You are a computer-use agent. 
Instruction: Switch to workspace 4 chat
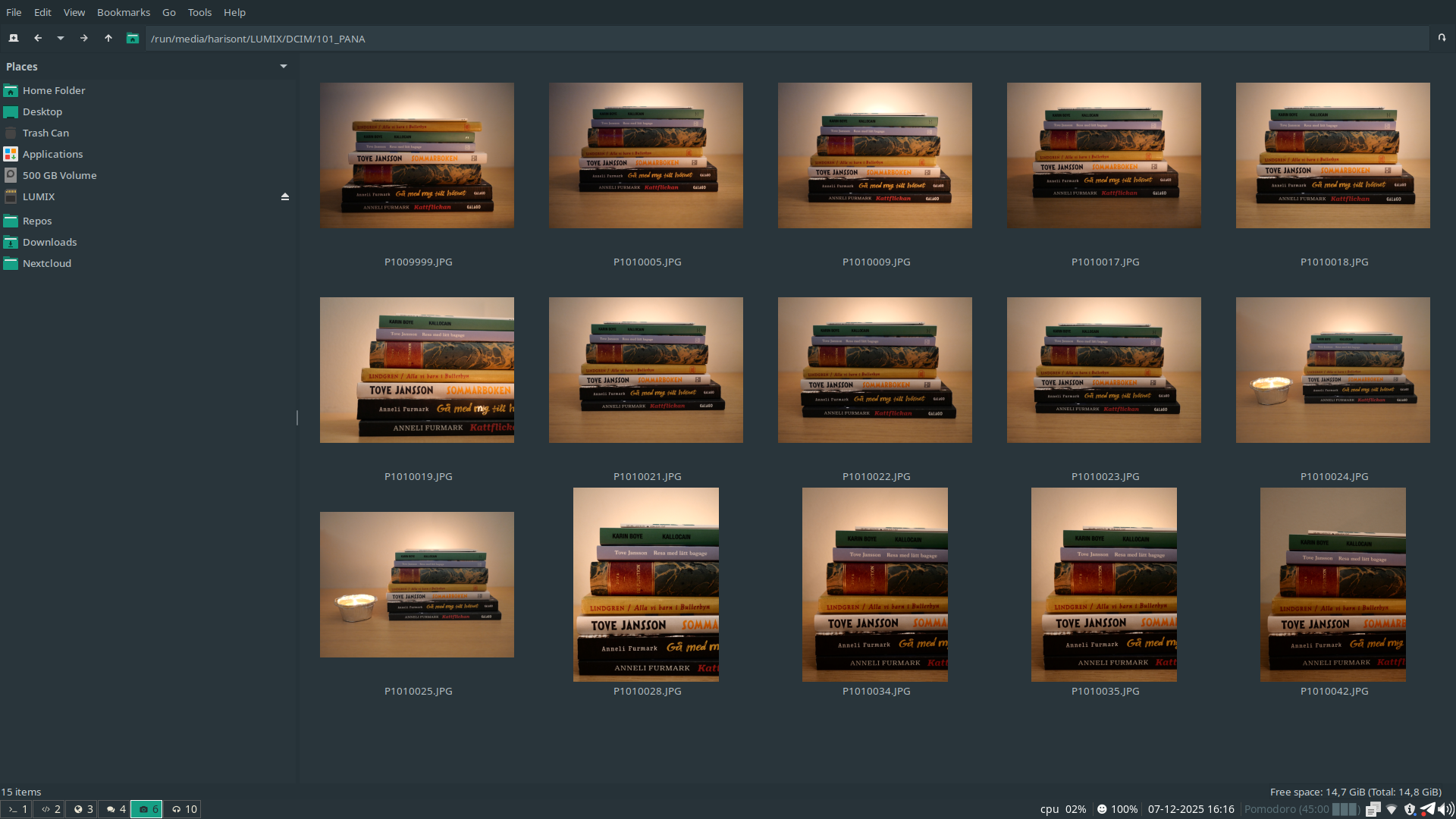coord(115,809)
